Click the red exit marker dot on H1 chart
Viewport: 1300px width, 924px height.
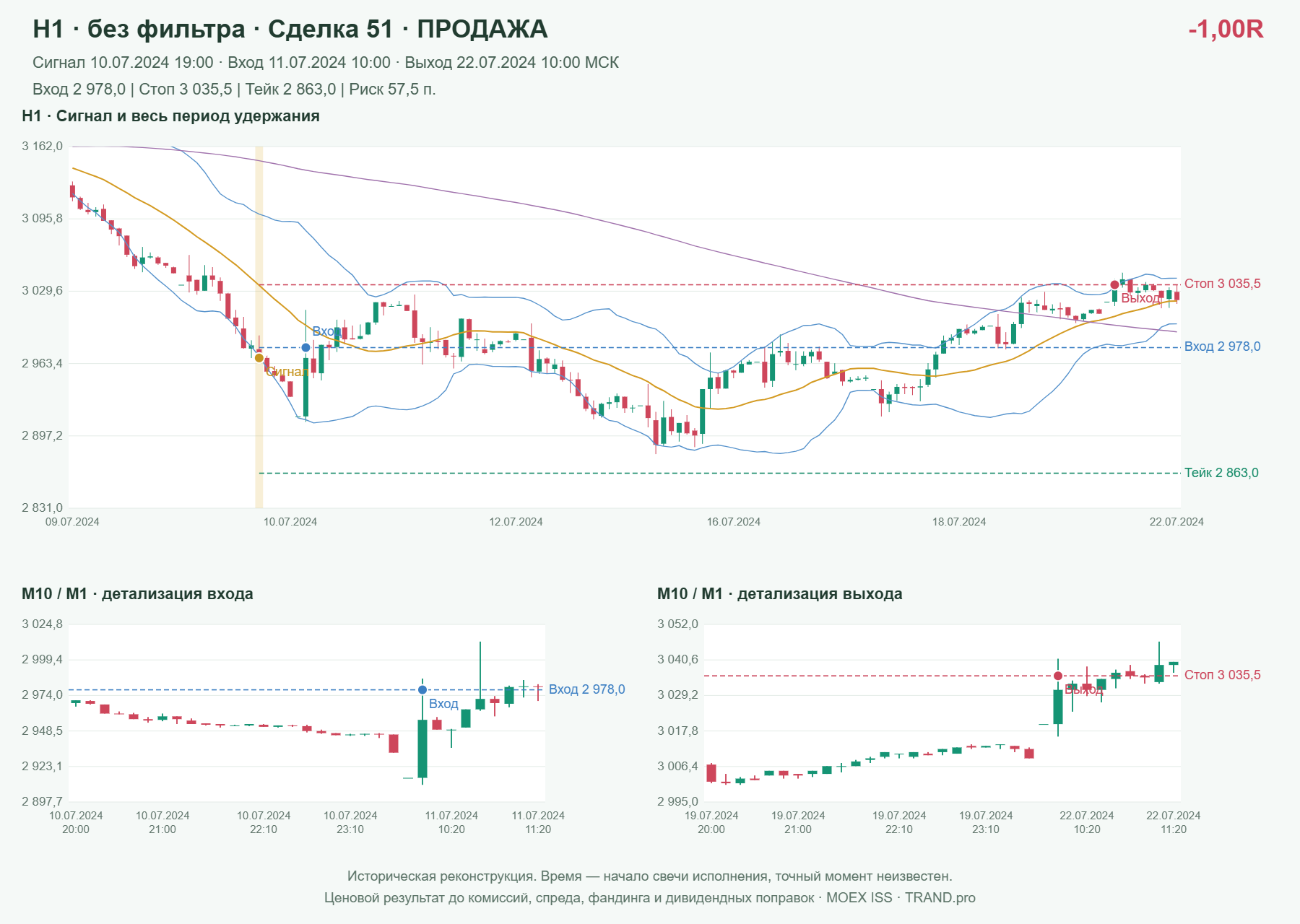tap(1114, 284)
